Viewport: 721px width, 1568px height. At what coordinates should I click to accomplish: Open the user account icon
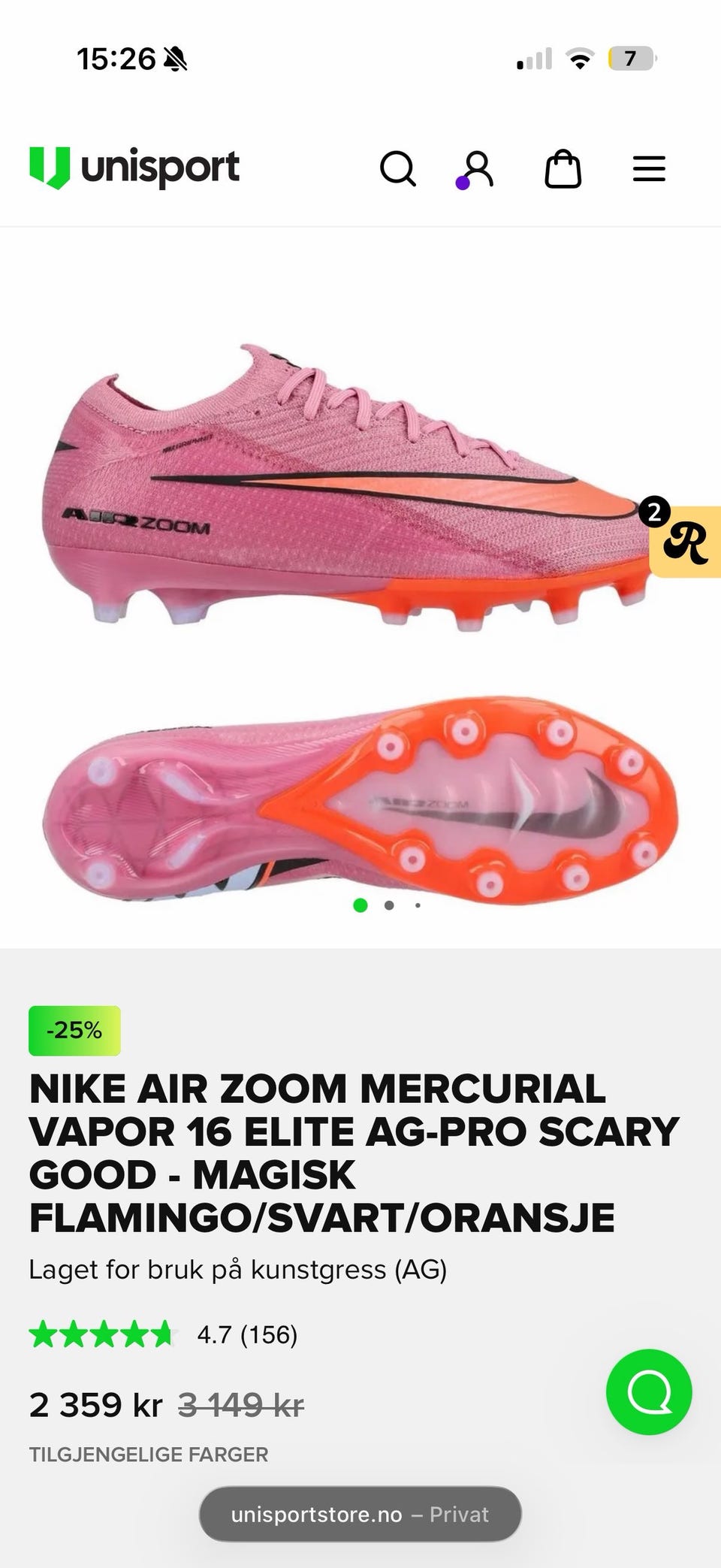point(476,169)
